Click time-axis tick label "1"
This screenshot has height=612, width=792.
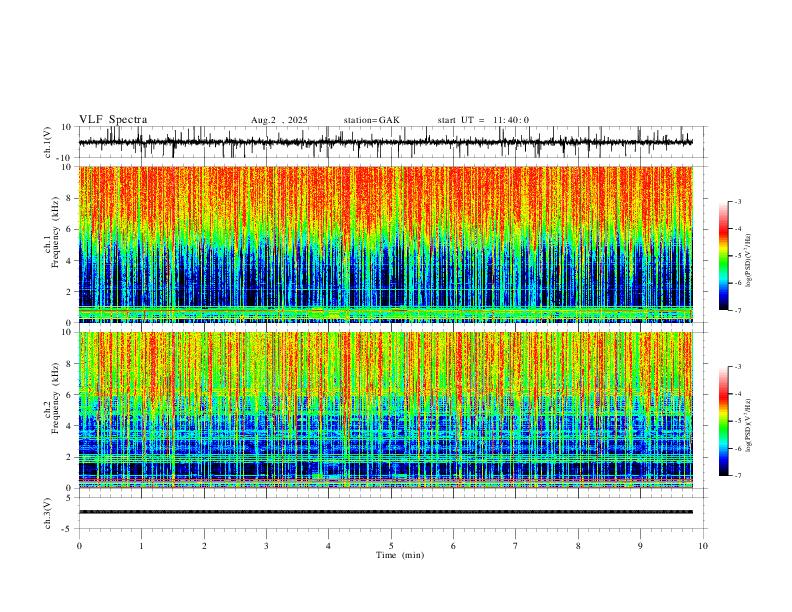[141, 546]
